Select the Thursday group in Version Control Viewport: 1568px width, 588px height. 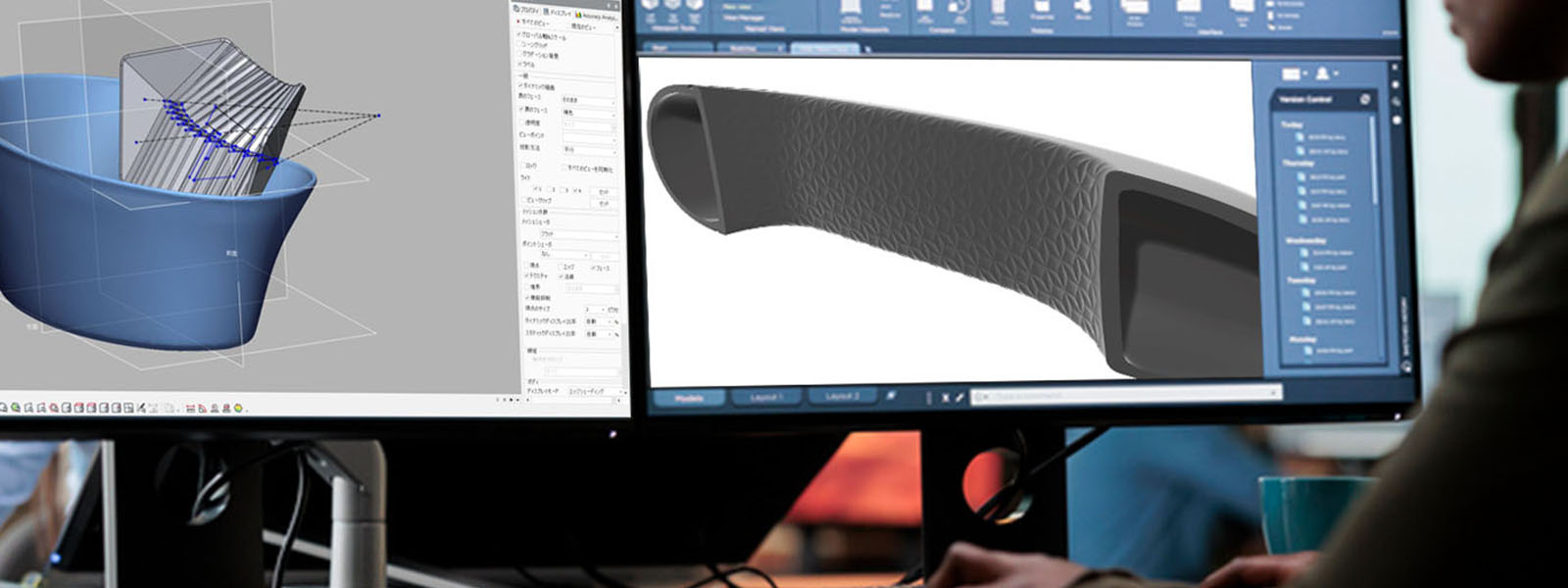click(x=1298, y=164)
